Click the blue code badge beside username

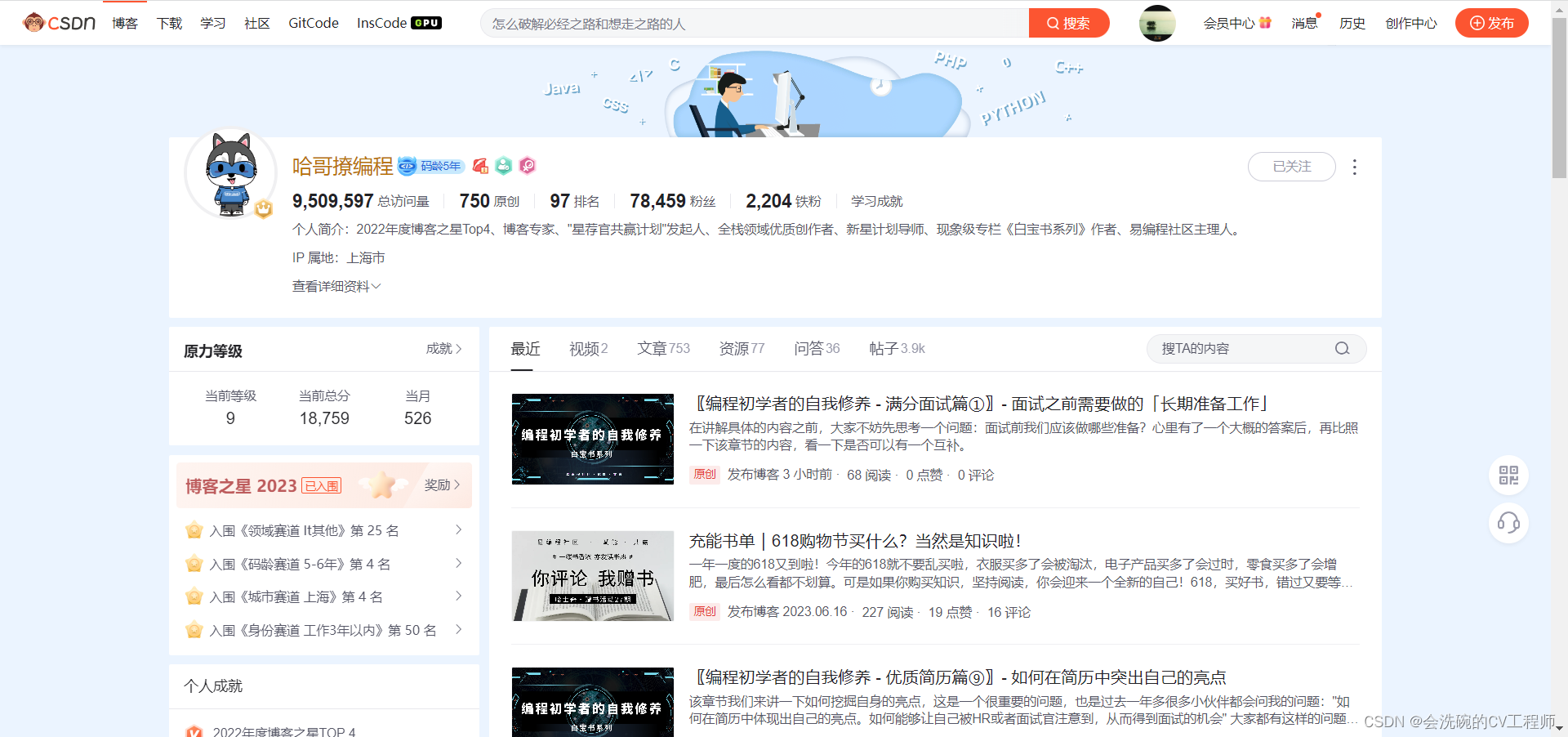(x=408, y=166)
